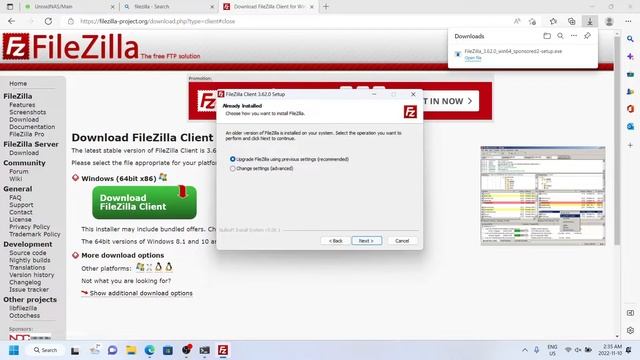Open Issue tracker sidebar link
Viewport: 640px width, 360px height.
point(29,290)
